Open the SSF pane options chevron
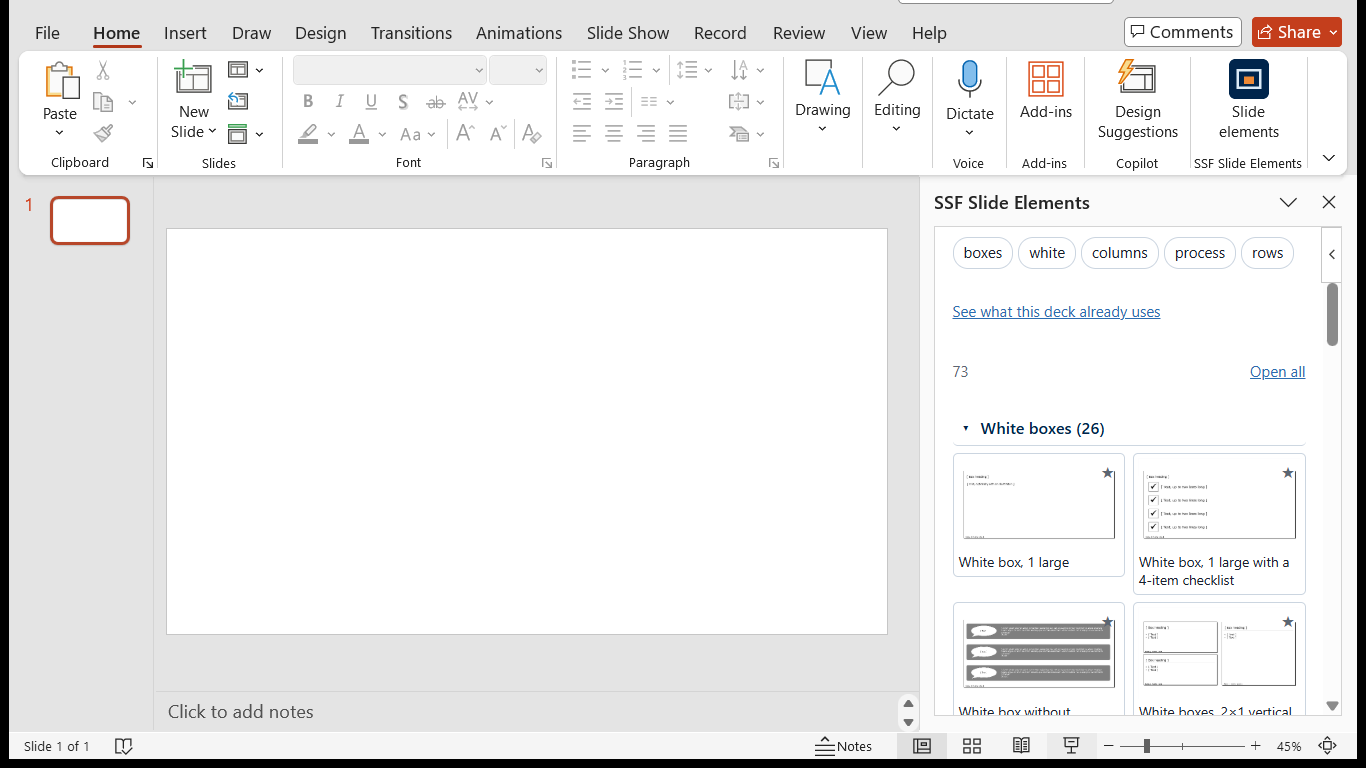The width and height of the screenshot is (1366, 768). click(1288, 203)
